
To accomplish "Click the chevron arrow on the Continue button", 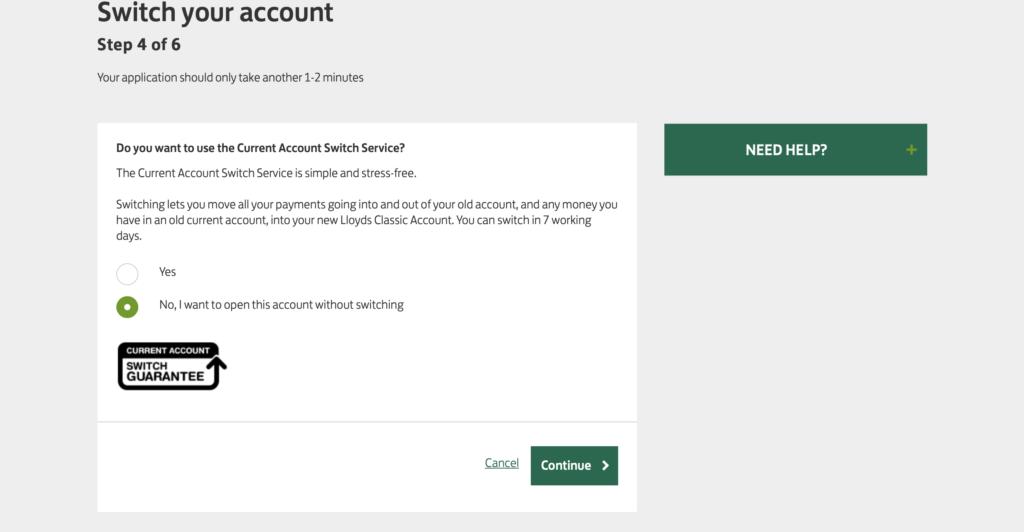I will (x=605, y=465).
